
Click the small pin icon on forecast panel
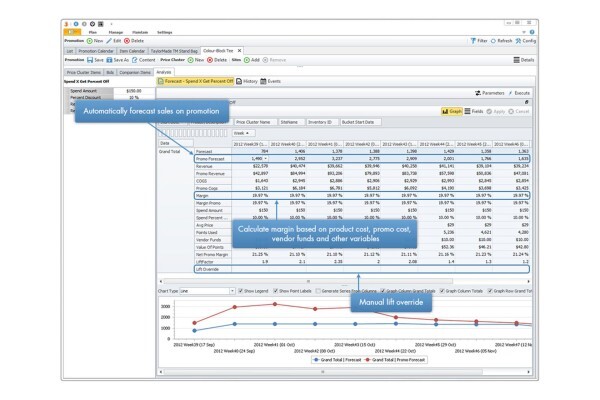coord(527,102)
